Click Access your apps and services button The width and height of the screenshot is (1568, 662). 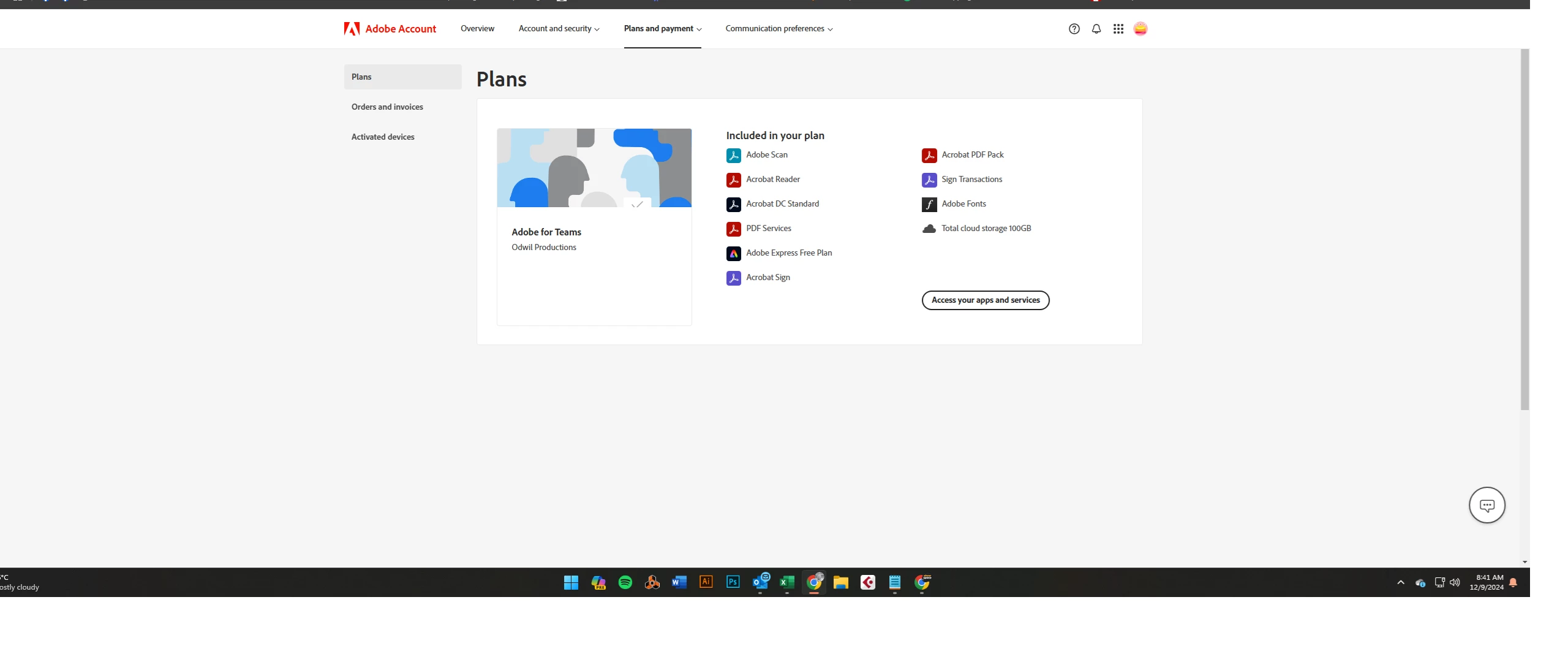(x=985, y=300)
